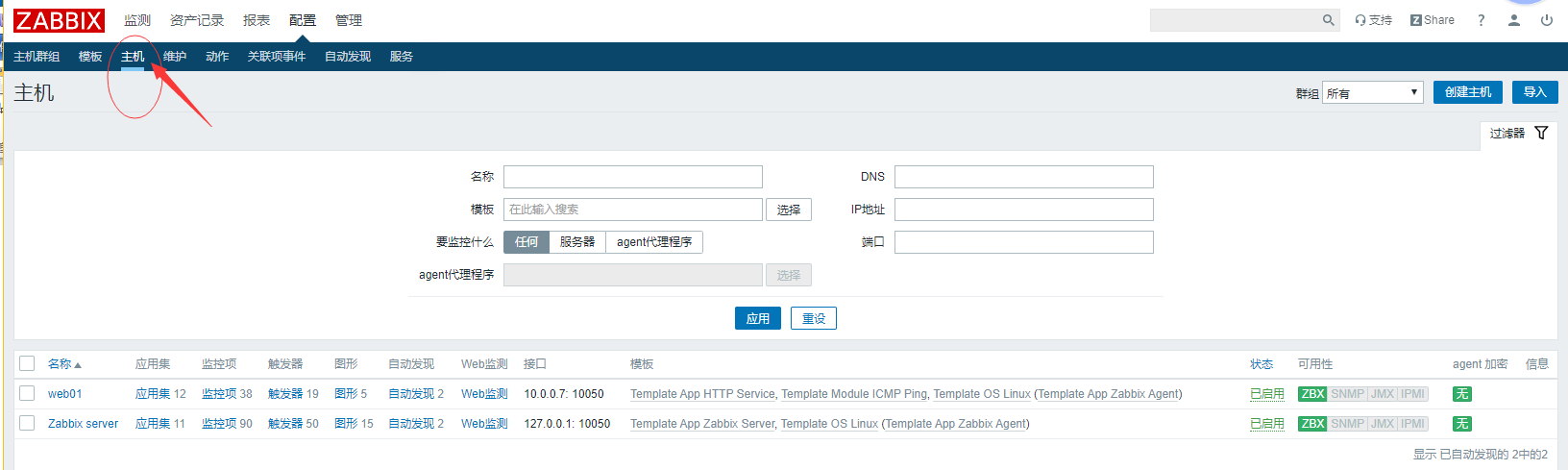The image size is (1568, 470).
Task: Open the 群组 group dropdown
Action: [1372, 92]
